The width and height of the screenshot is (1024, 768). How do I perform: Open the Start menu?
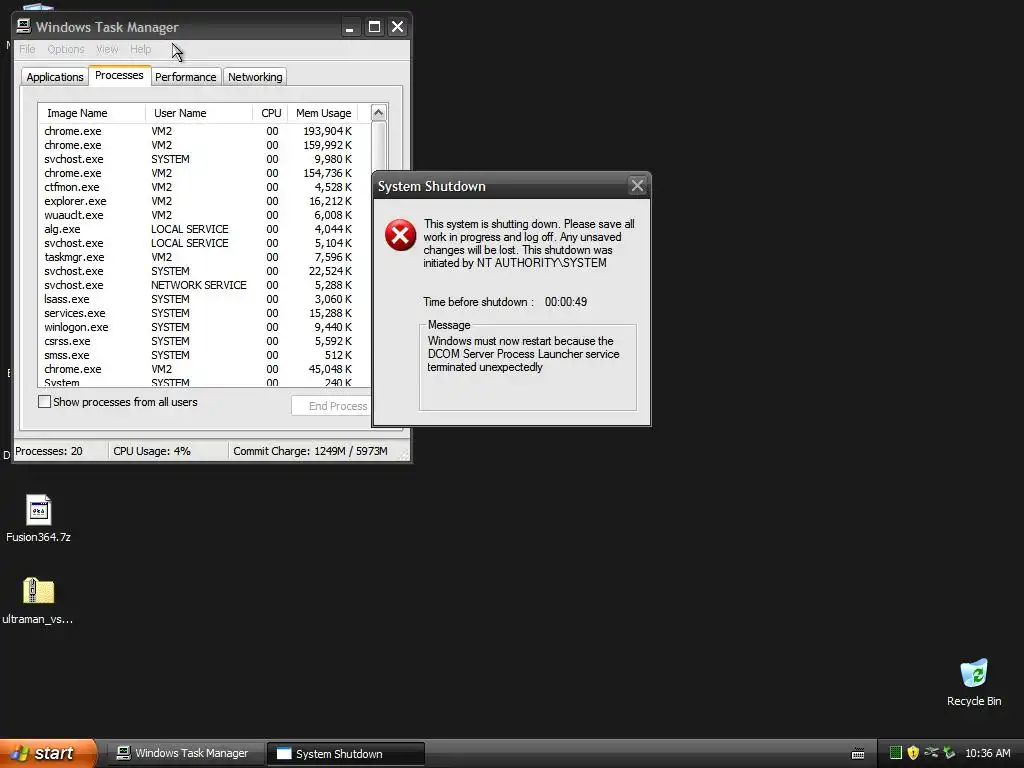[48, 753]
